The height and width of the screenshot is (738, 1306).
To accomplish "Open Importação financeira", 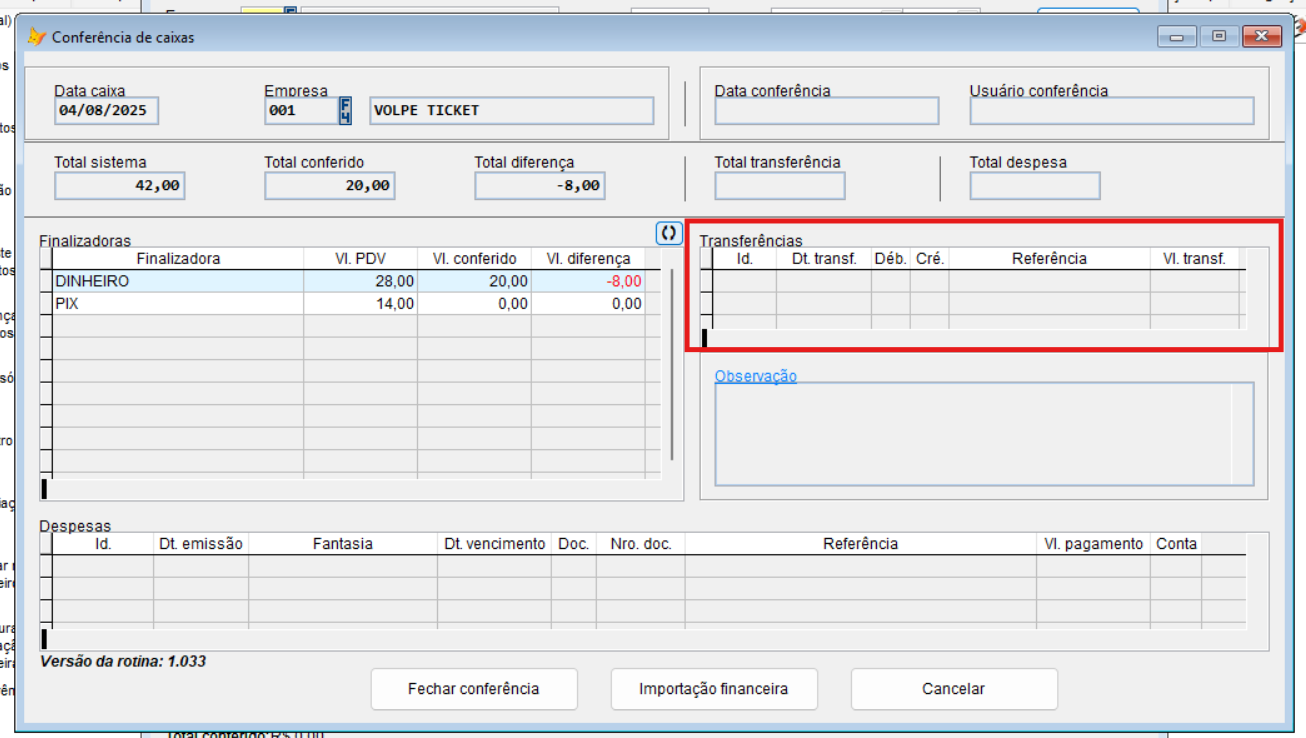I will (713, 689).
